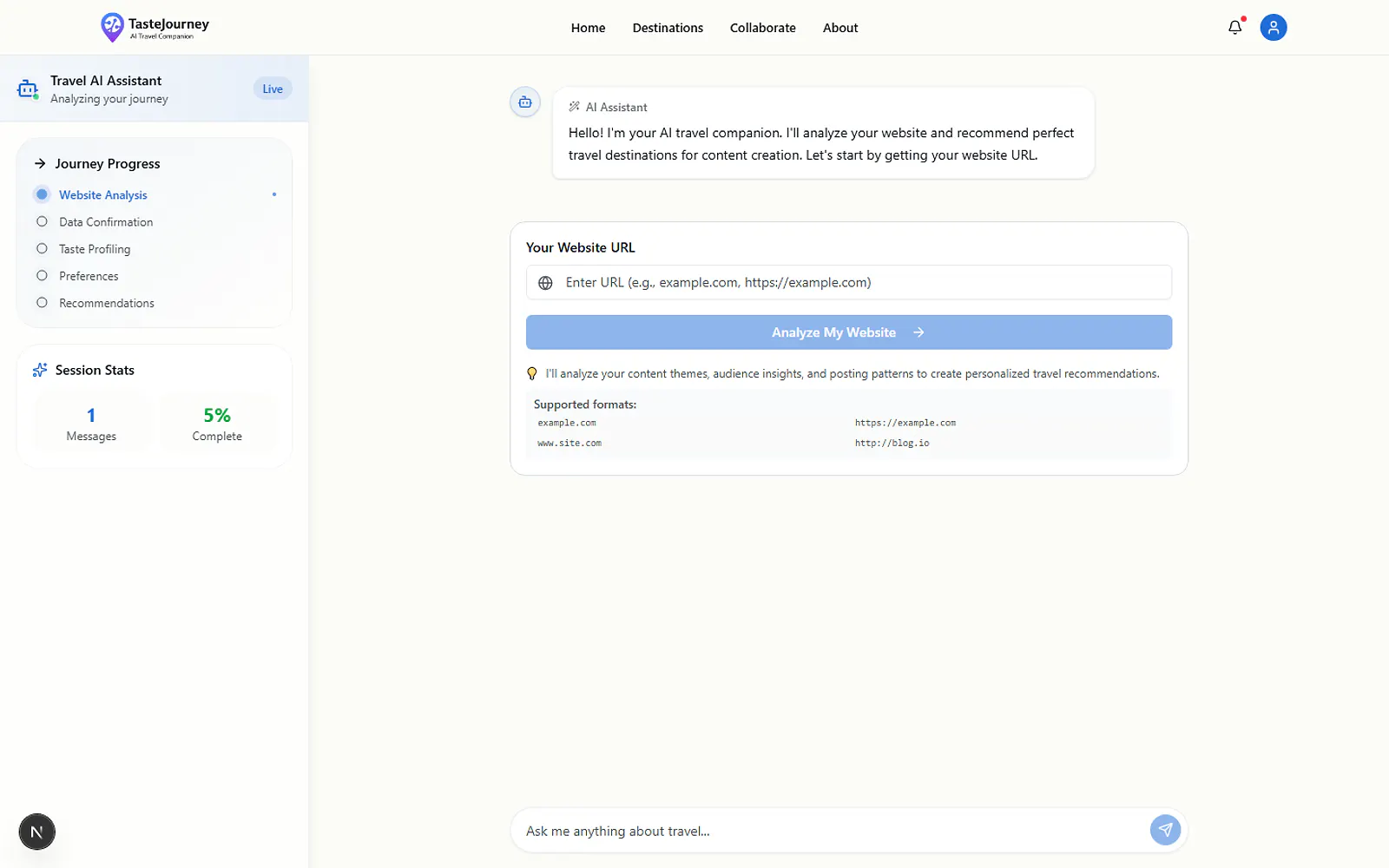
Task: Click the Recommendations label
Action: (x=107, y=303)
